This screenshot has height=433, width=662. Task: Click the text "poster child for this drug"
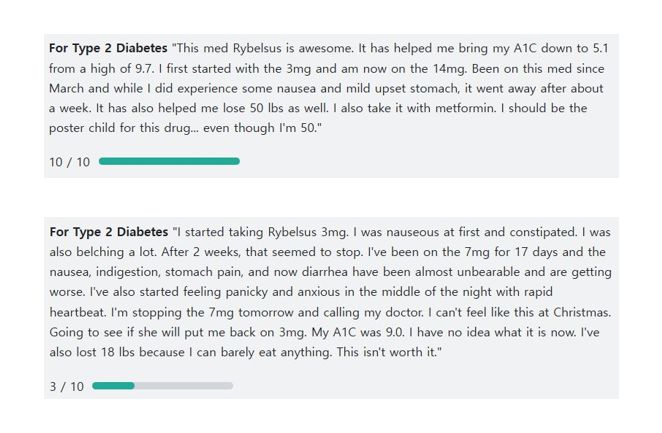[119, 128]
